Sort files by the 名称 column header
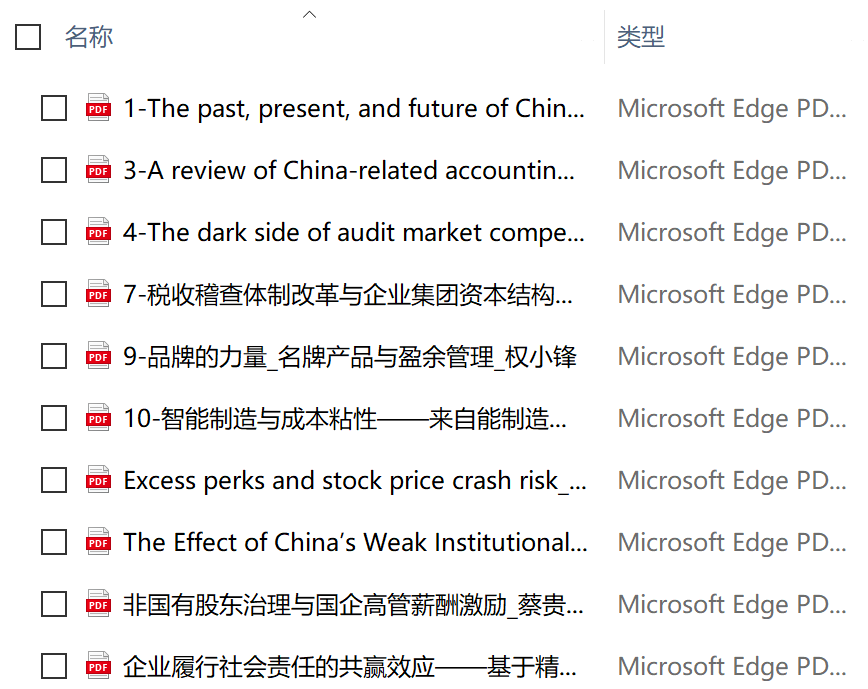868x689 pixels. tap(89, 37)
